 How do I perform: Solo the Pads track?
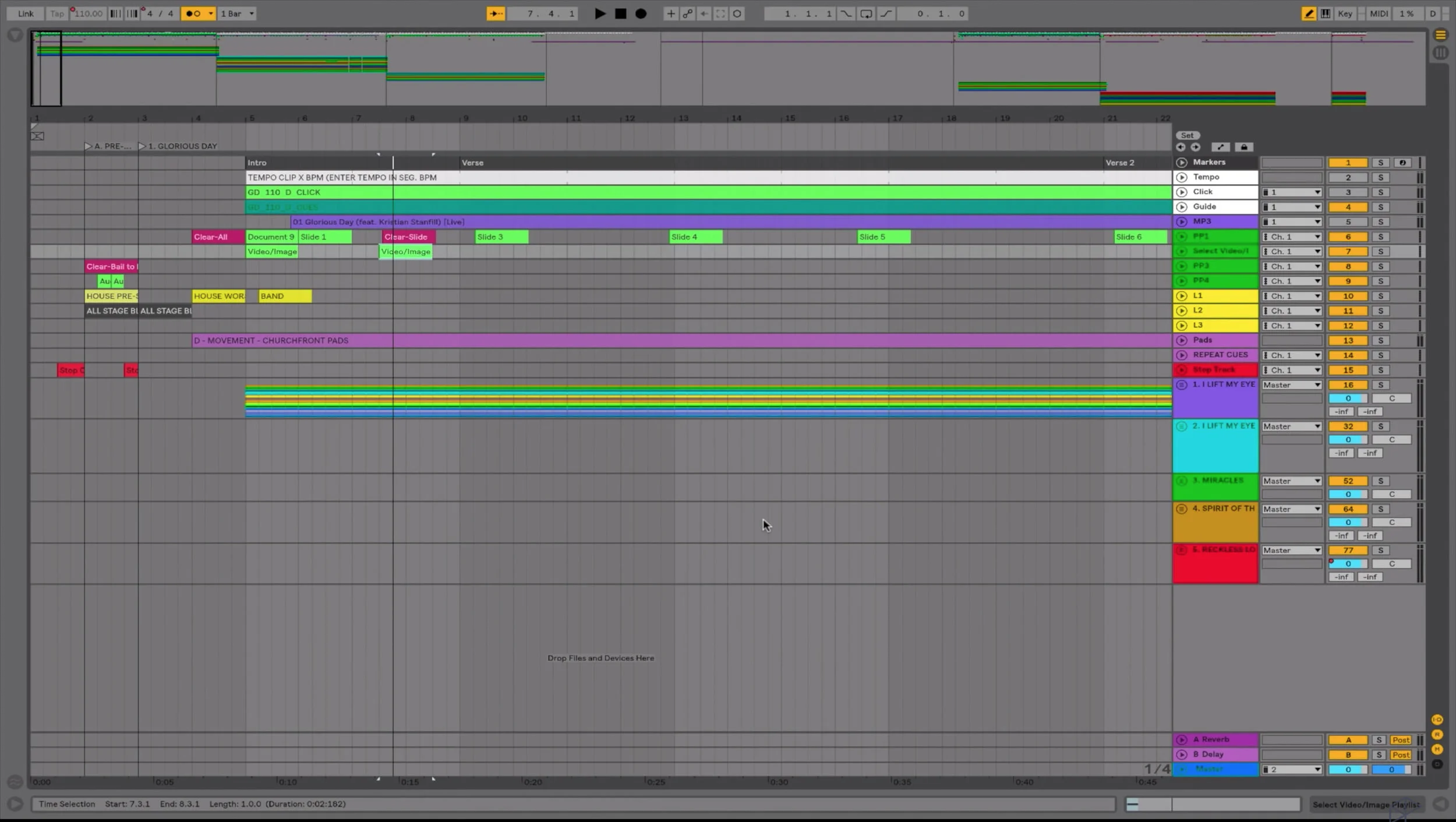pos(1380,340)
